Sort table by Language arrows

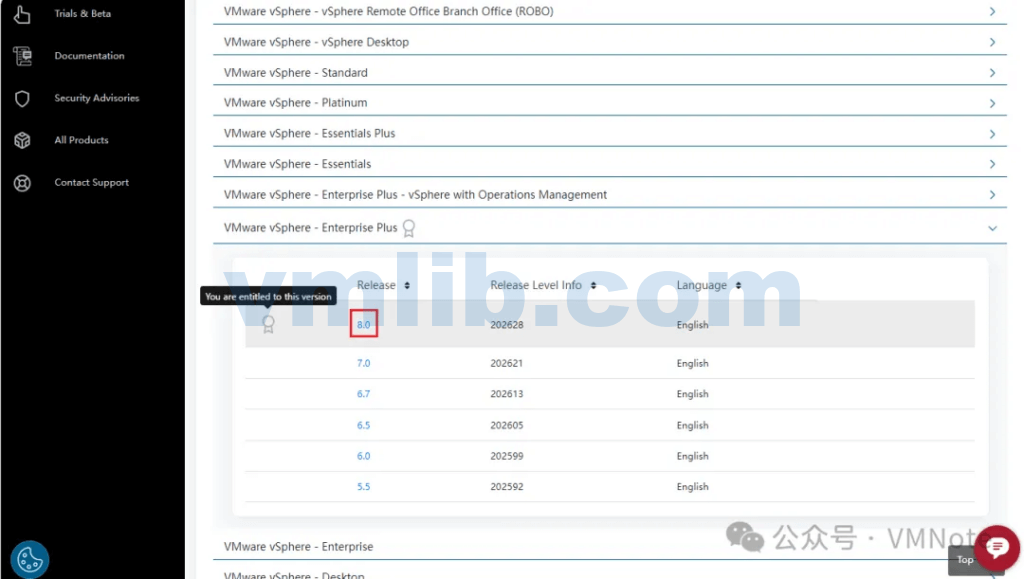(738, 285)
